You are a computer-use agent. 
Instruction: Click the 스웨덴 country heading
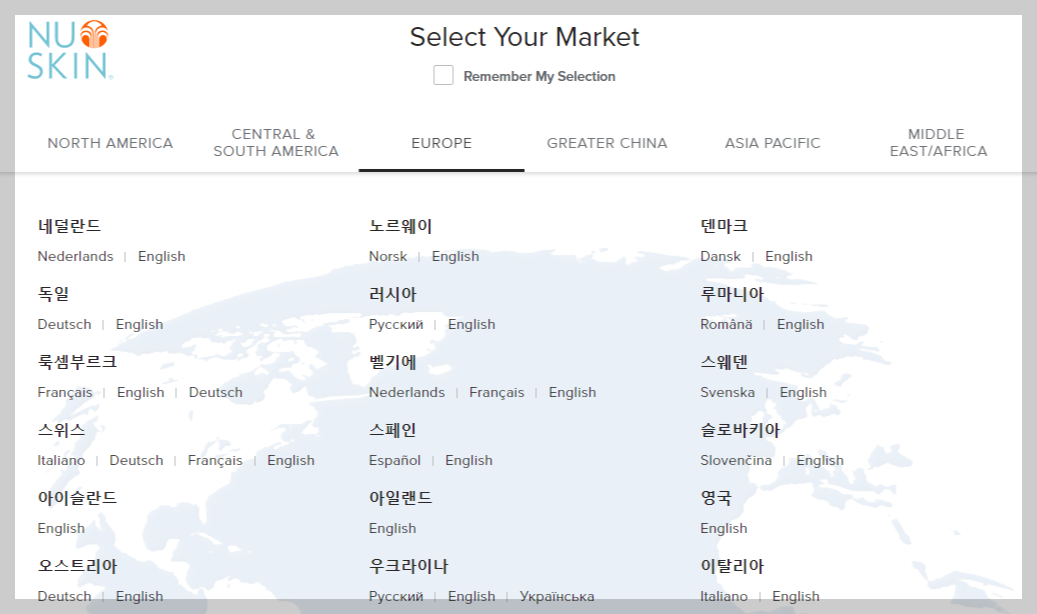click(724, 362)
